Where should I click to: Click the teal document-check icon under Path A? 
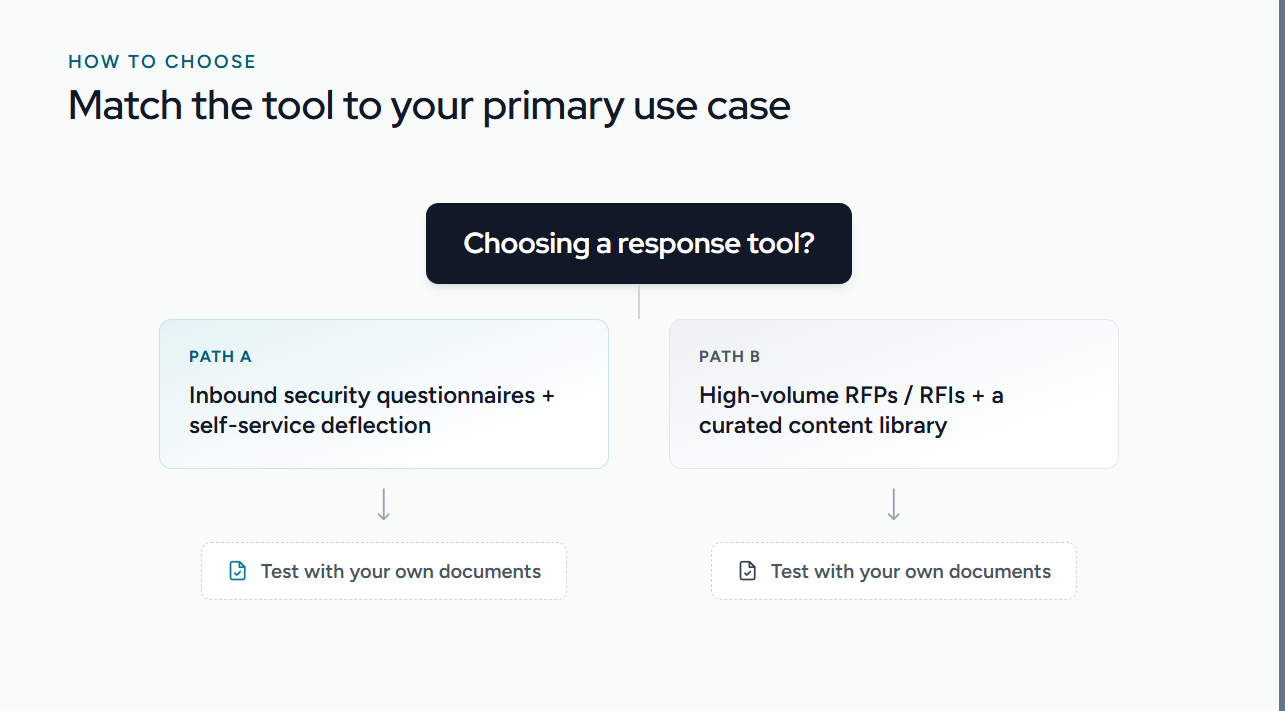[237, 571]
